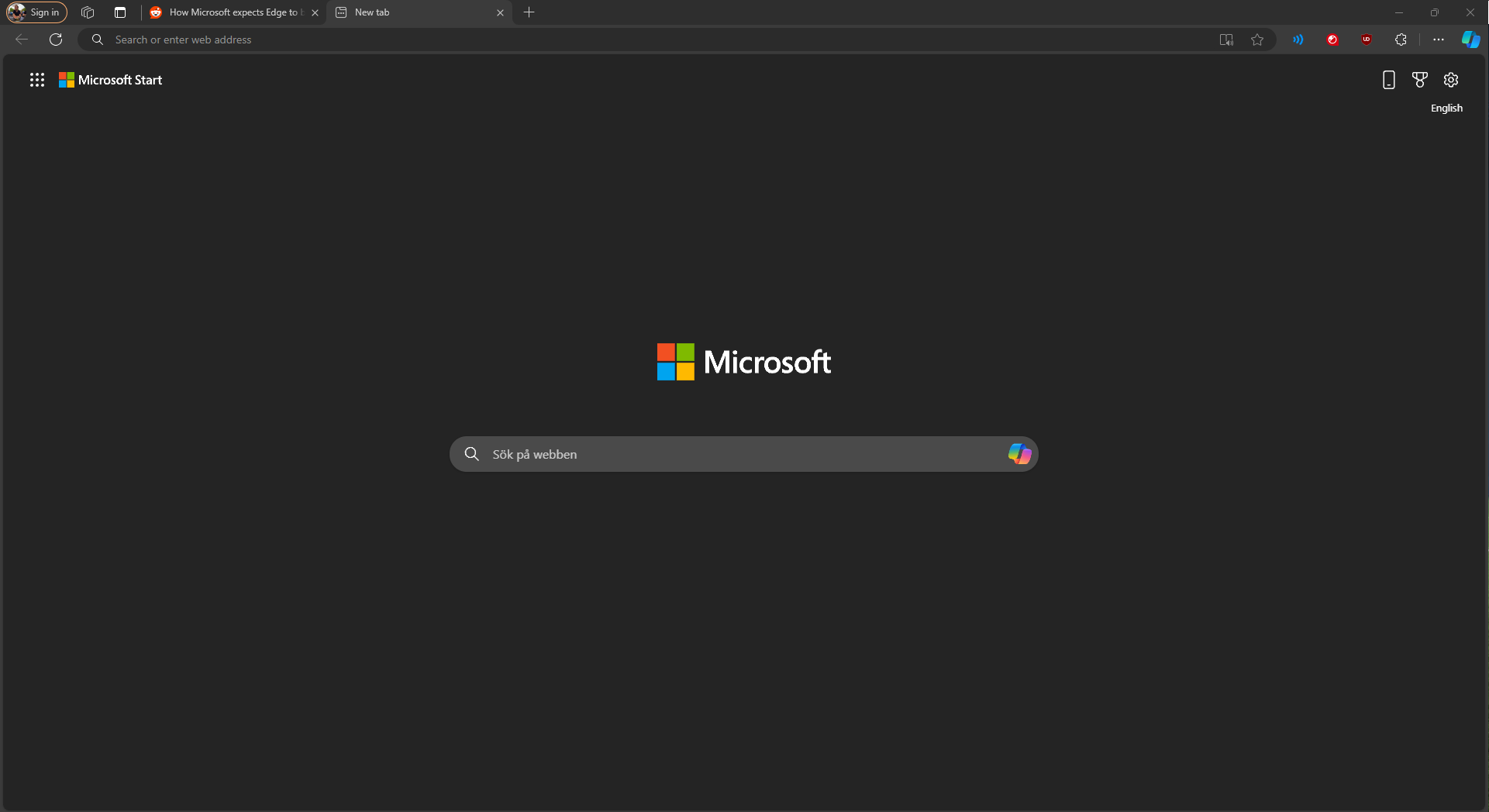Open the uBlock Origin extension icon
The image size is (1489, 812).
[x=1367, y=40]
